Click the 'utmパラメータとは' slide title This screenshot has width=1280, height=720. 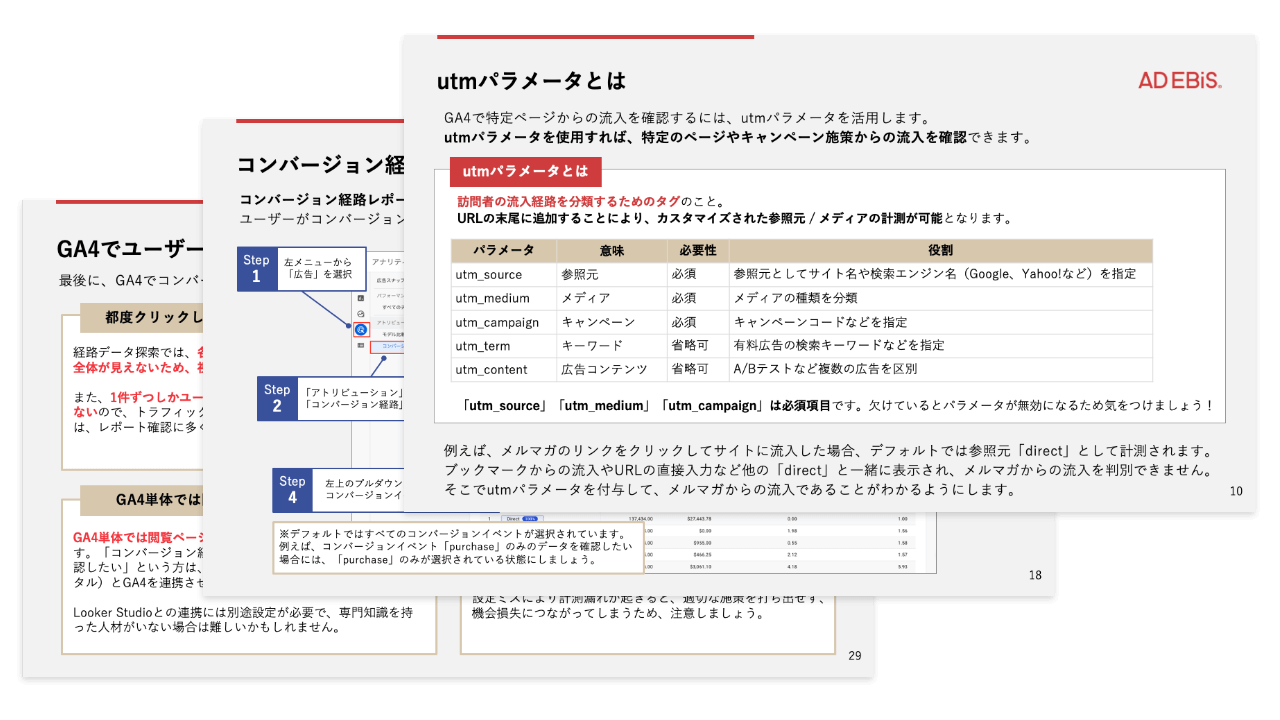(531, 81)
